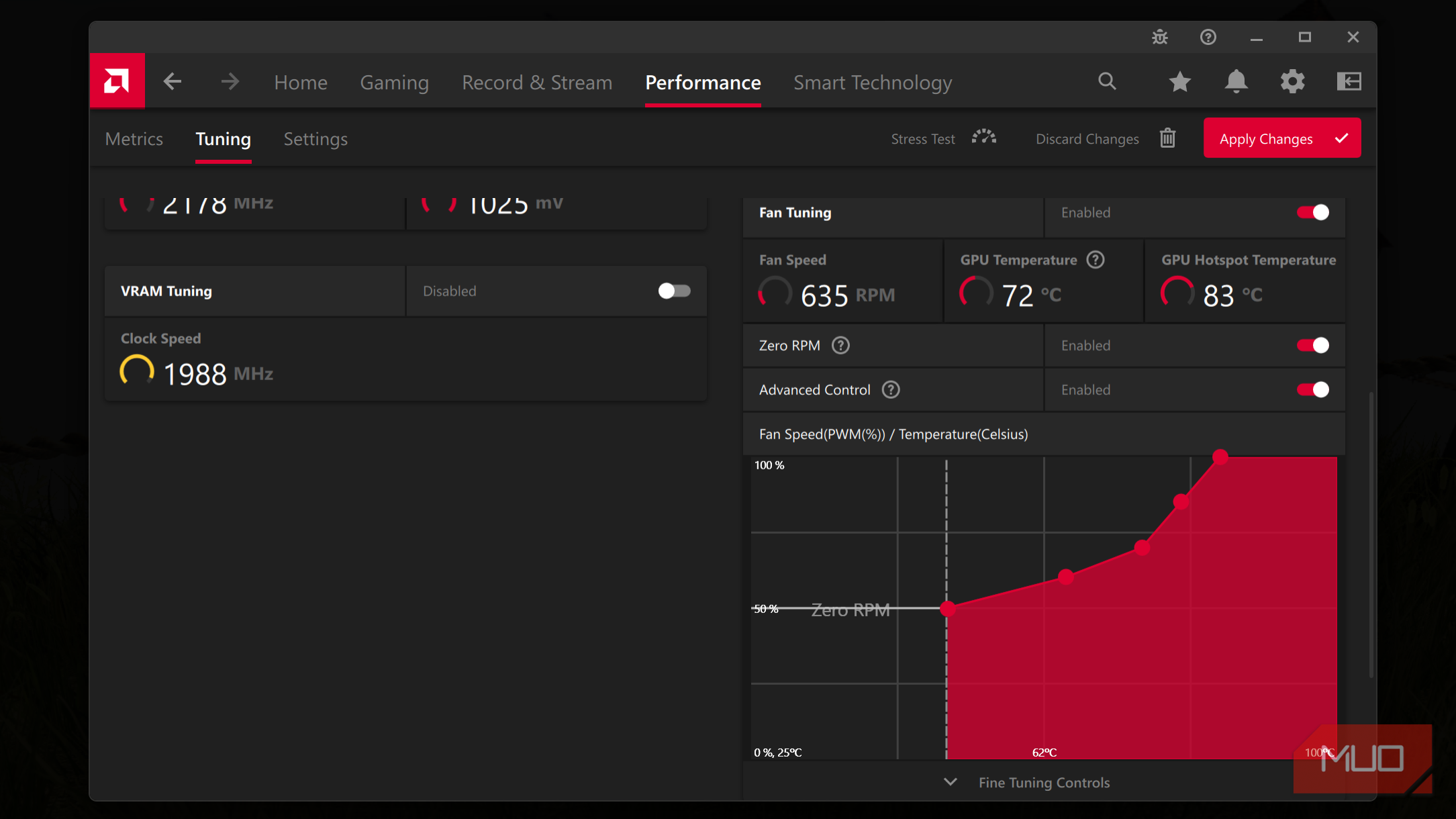Click the bug report icon

(1160, 37)
